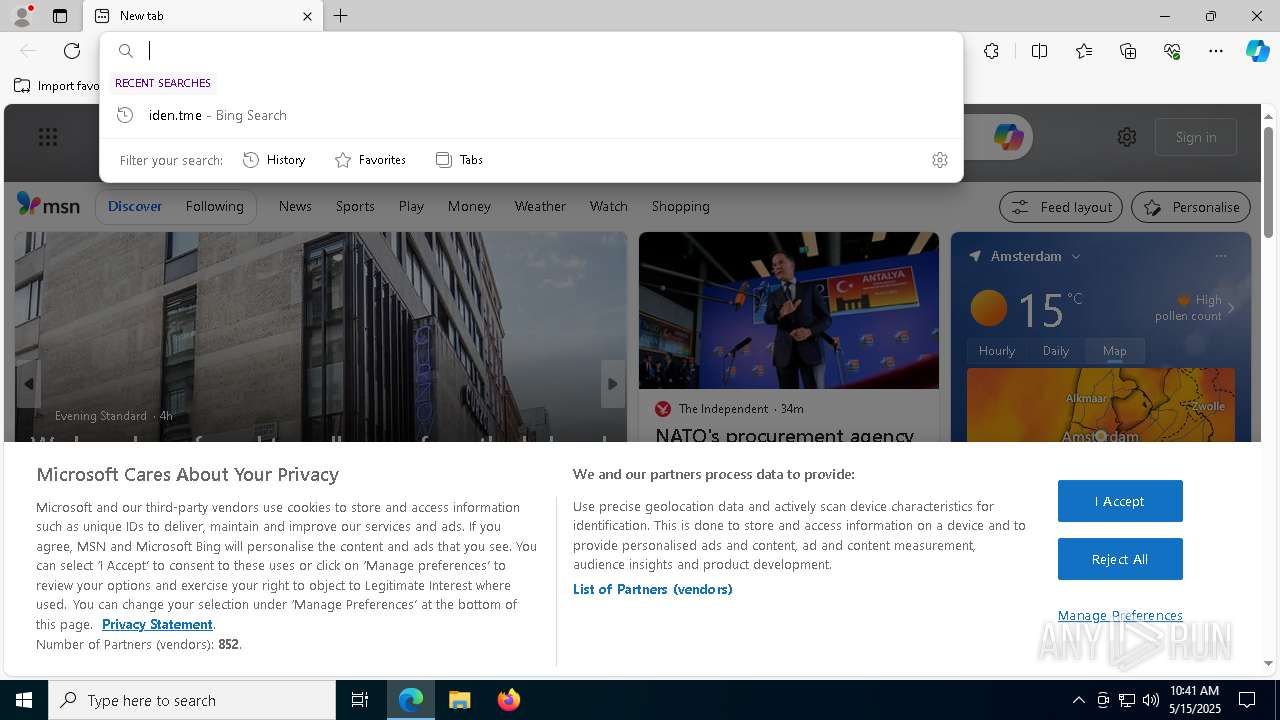Click the Copilot icon in search box
The height and width of the screenshot is (720, 1280).
(x=1008, y=137)
